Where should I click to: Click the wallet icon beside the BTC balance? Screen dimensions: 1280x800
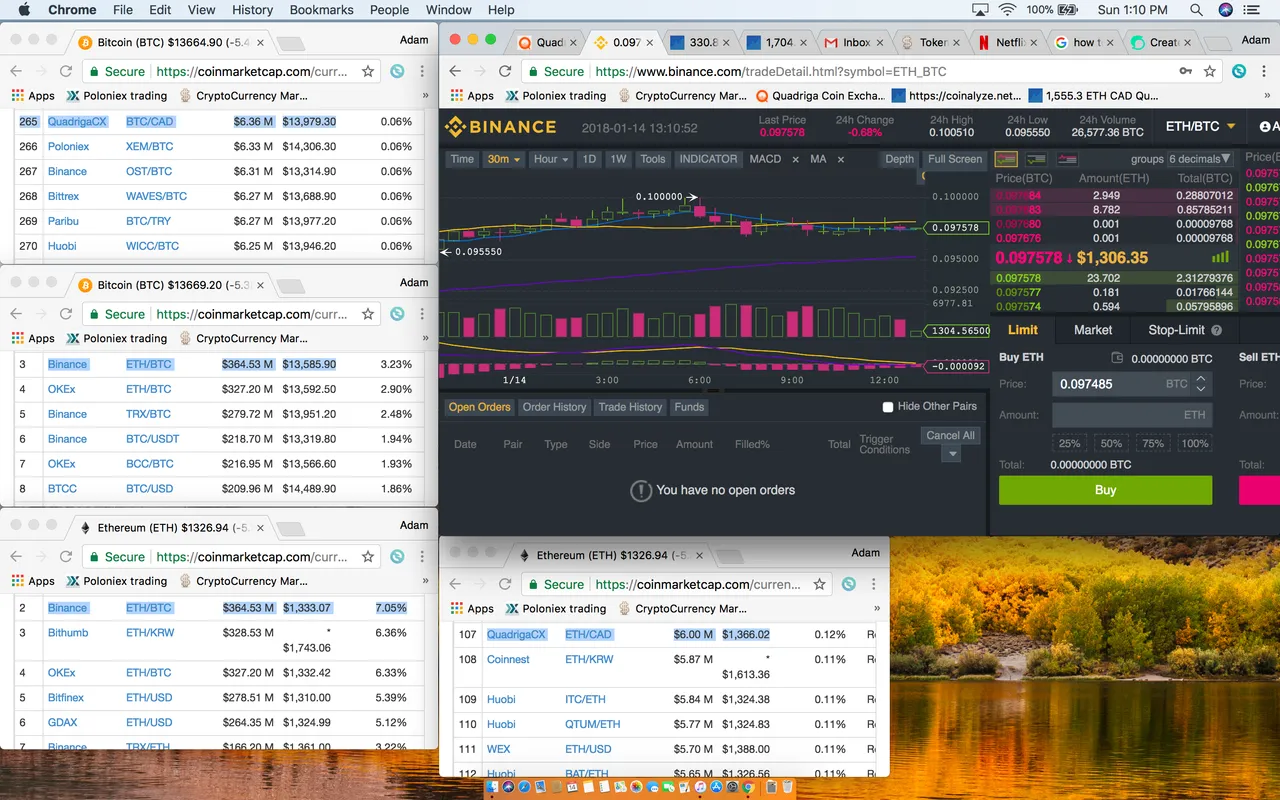click(1117, 358)
